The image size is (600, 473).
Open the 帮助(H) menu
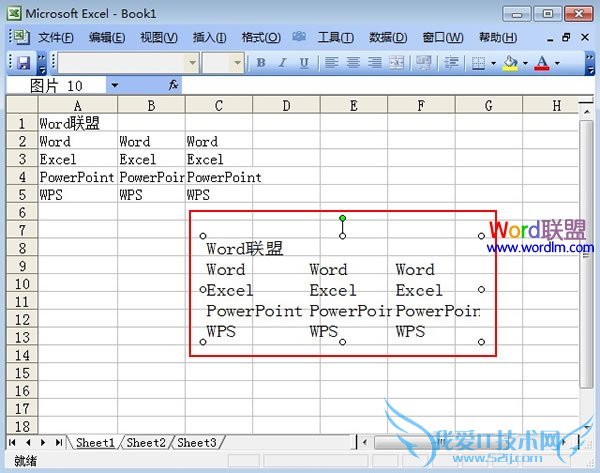coord(498,38)
